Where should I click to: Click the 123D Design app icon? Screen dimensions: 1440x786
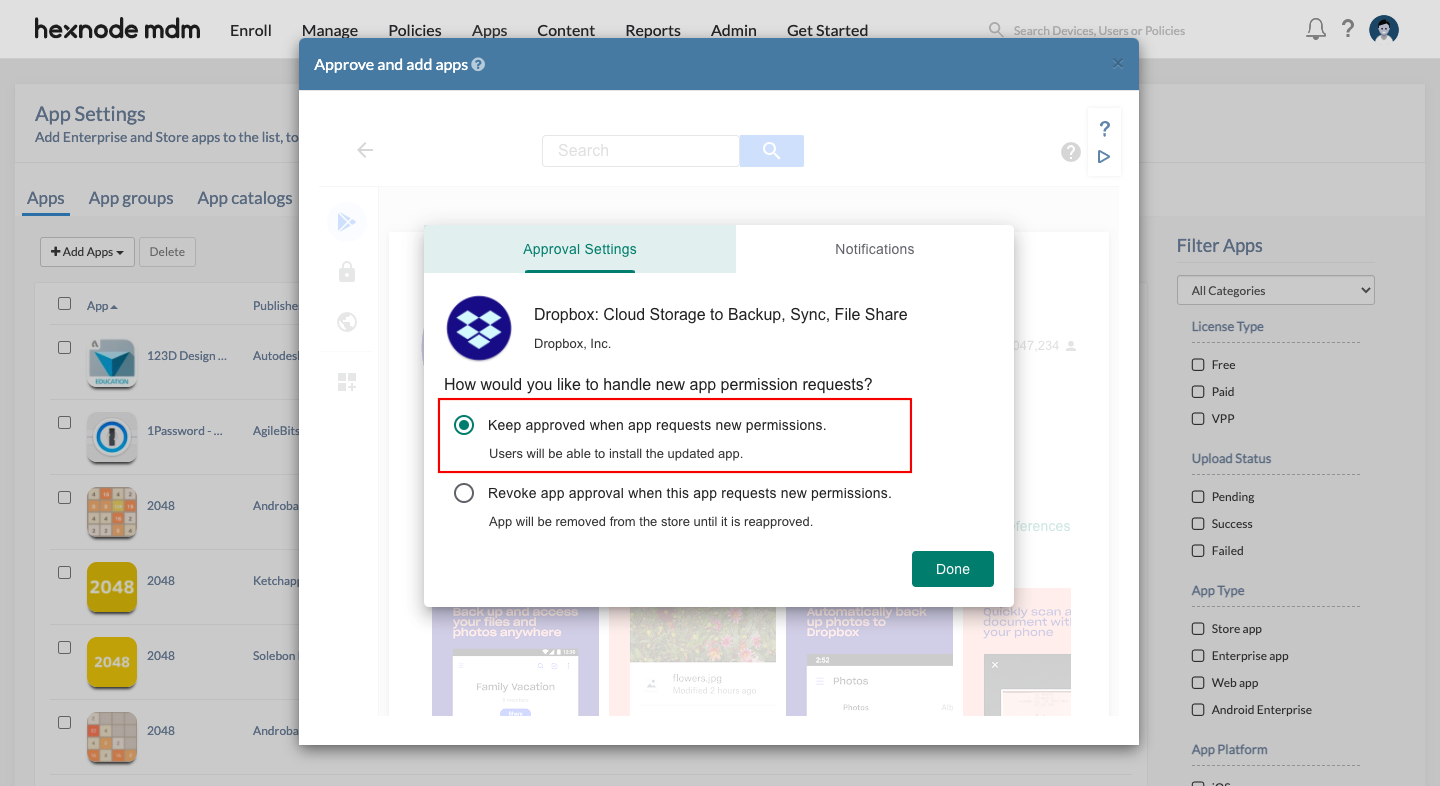click(x=111, y=362)
